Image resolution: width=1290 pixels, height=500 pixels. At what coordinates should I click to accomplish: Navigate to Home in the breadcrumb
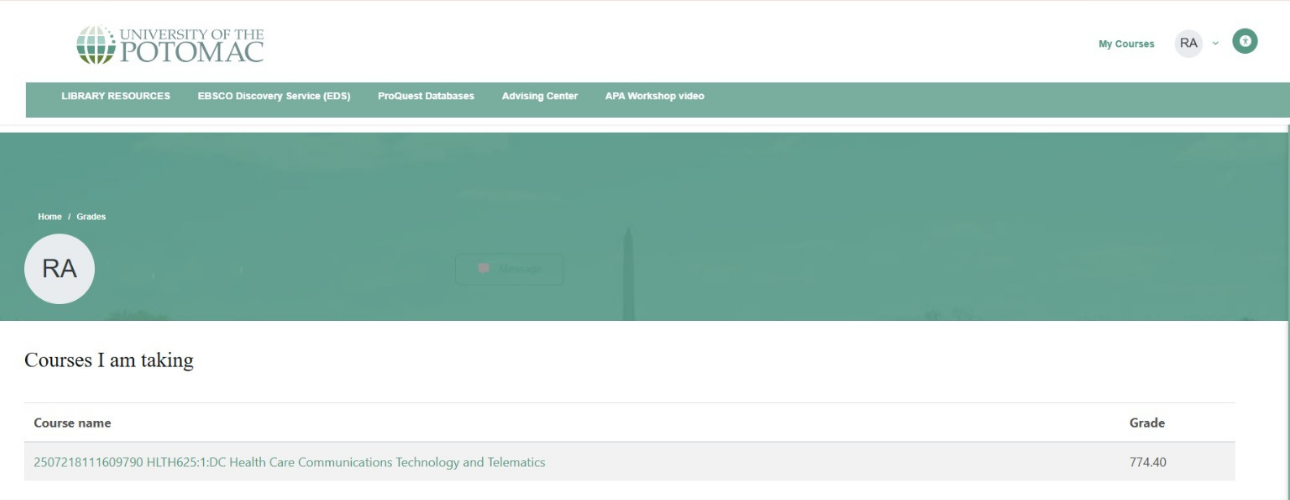50,217
